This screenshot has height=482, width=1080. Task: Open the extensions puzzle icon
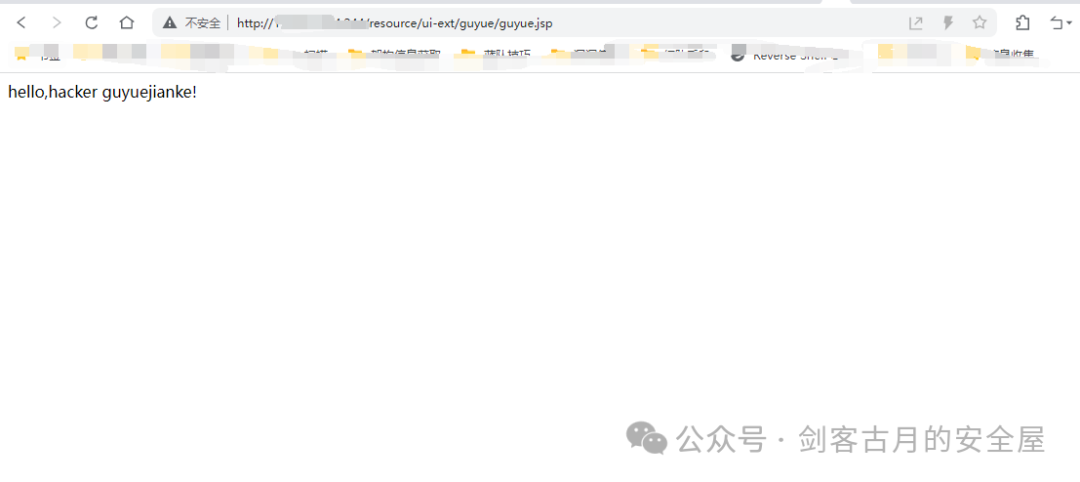(x=1022, y=23)
